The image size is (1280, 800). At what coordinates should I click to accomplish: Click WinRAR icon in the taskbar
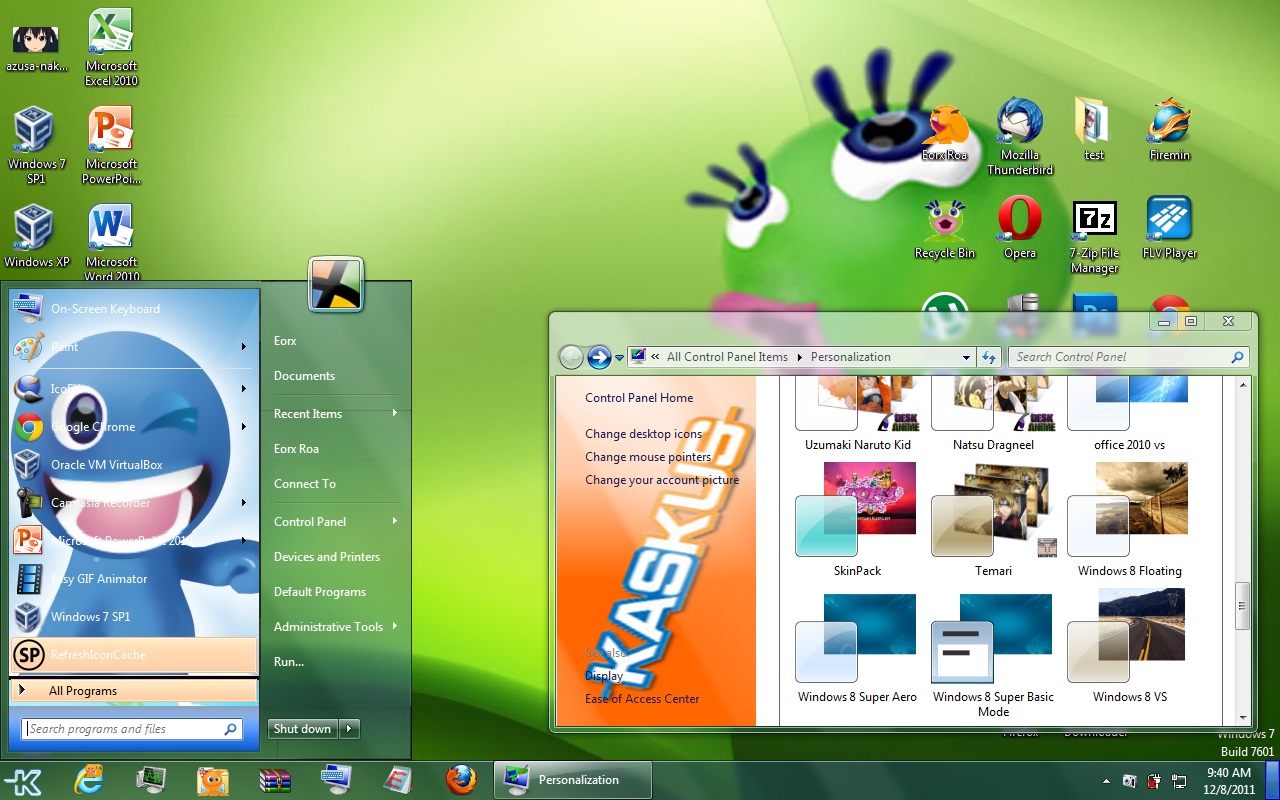(x=275, y=780)
